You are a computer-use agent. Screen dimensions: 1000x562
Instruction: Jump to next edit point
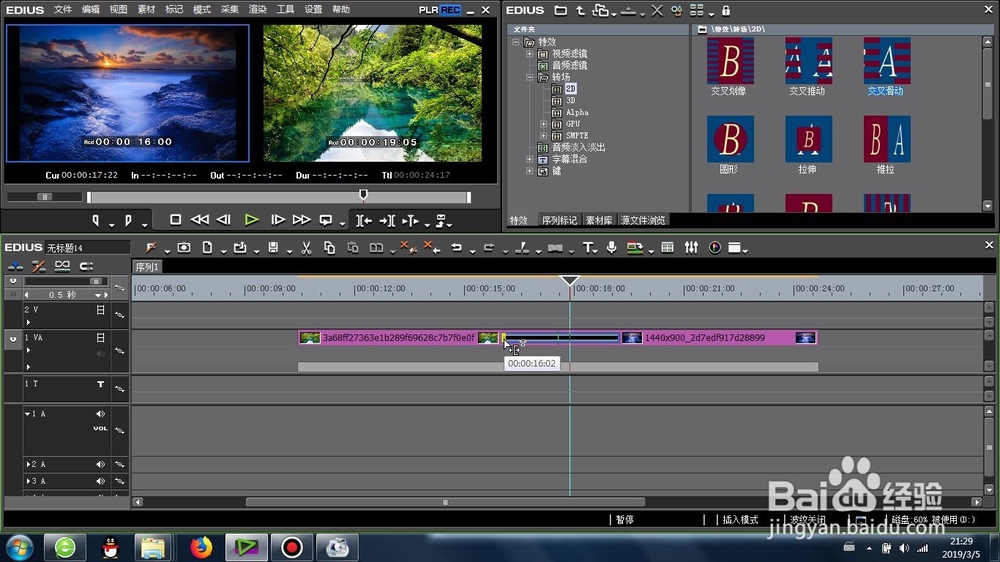386,221
